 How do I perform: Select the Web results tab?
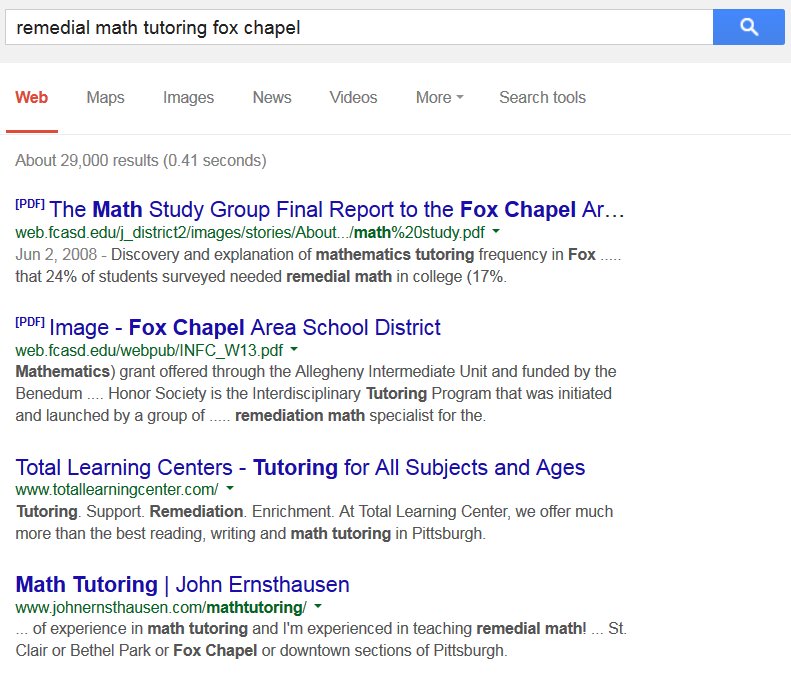coord(32,97)
